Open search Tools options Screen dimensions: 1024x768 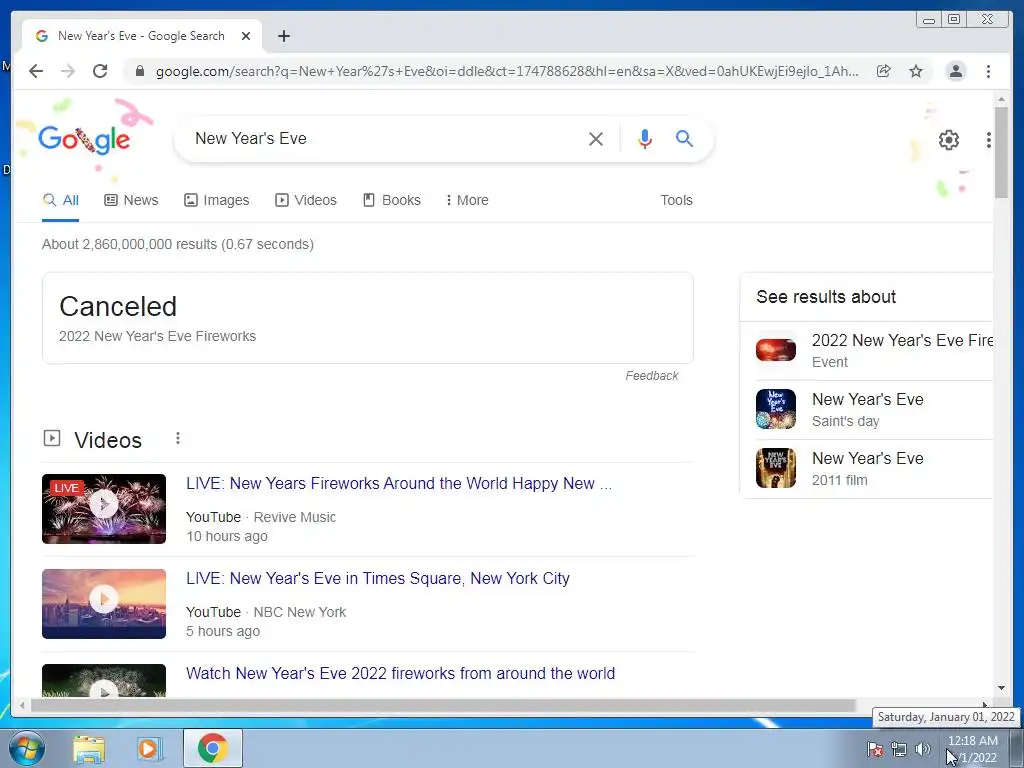coord(676,200)
